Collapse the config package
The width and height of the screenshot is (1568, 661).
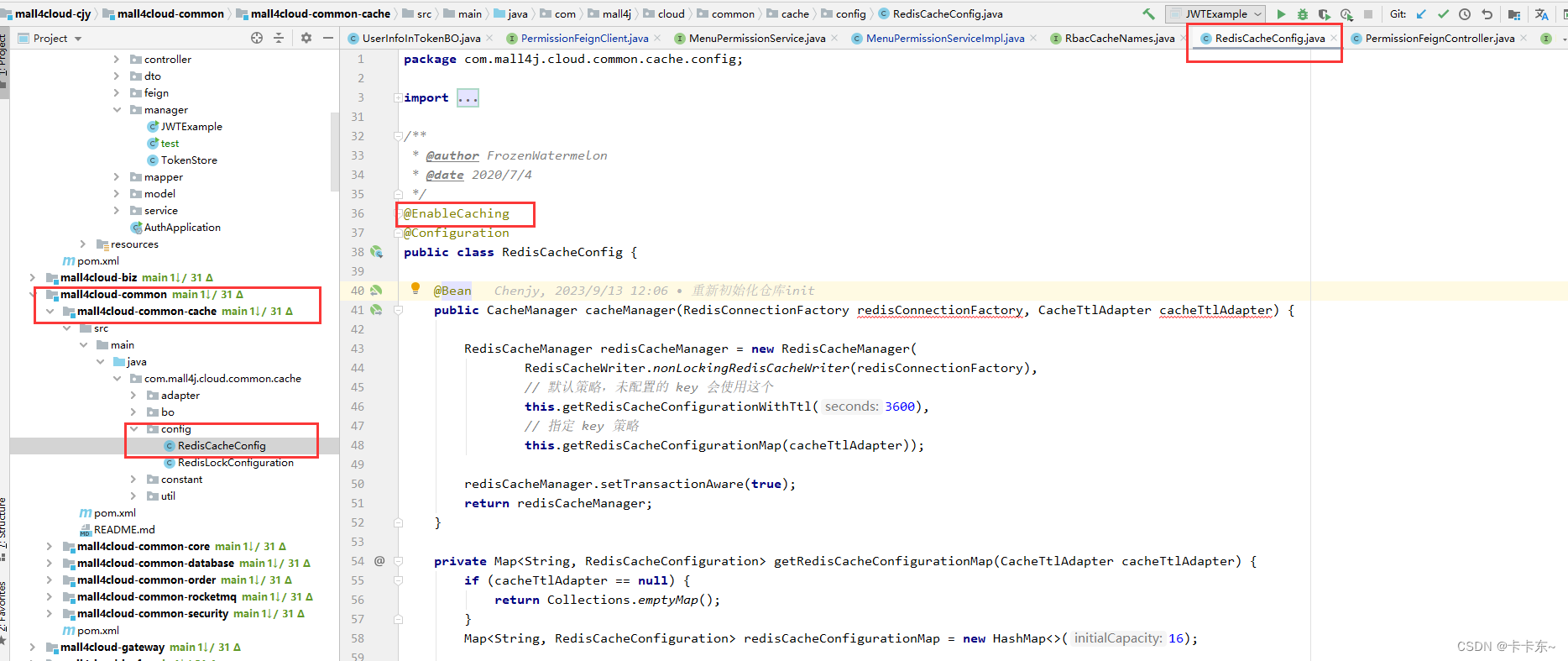tap(133, 428)
